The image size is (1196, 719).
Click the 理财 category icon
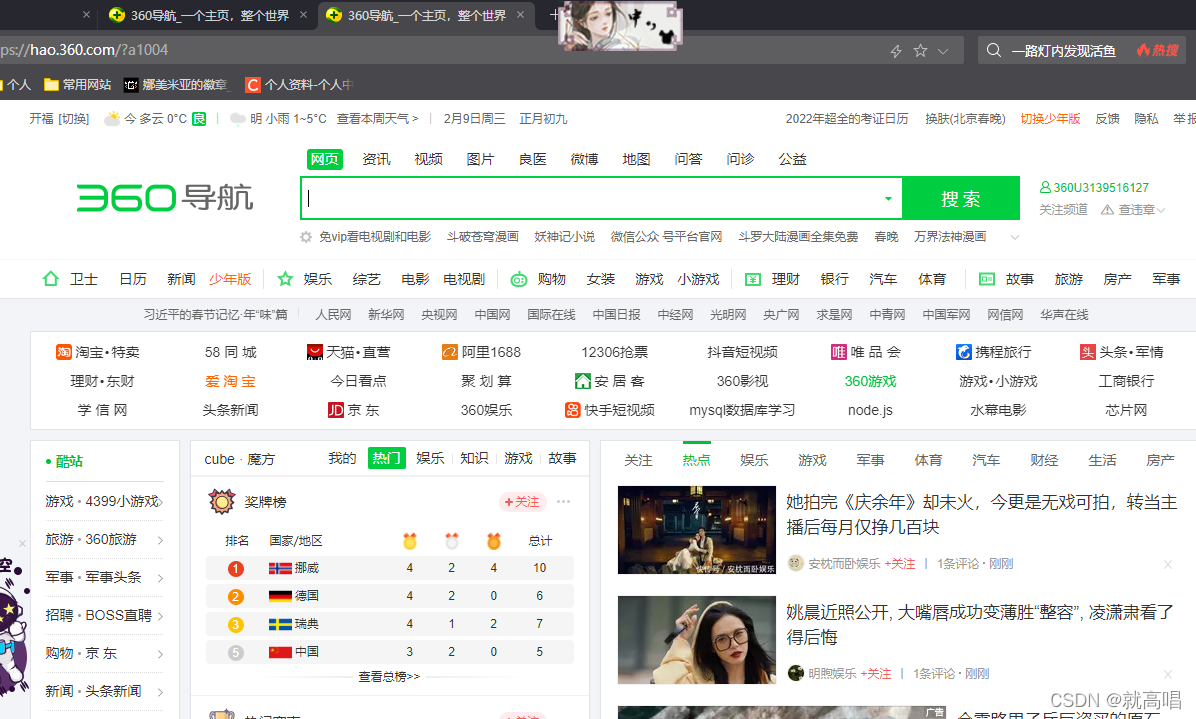tap(753, 279)
